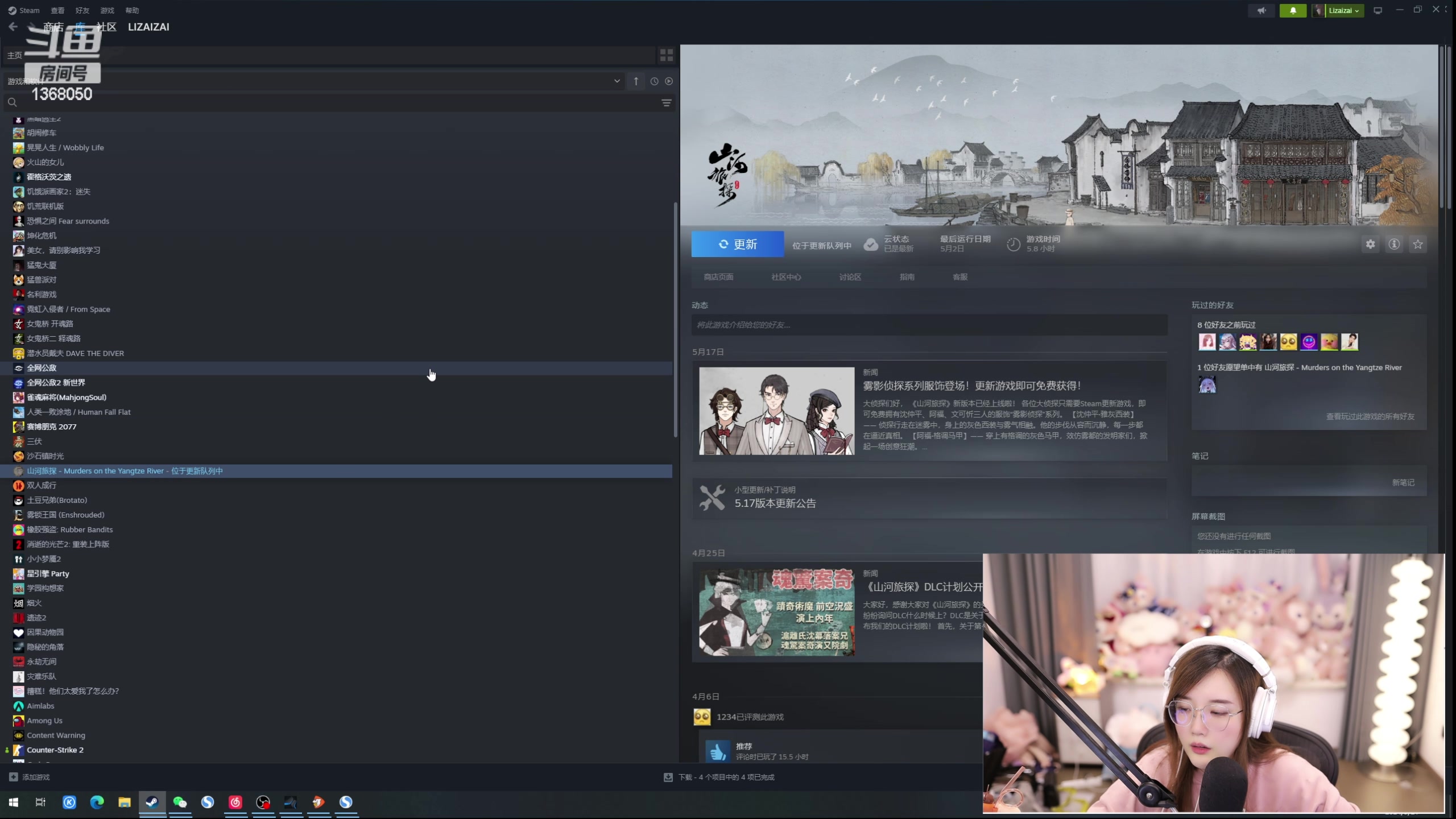Open WeChat from the taskbar
1456x819 pixels.
(x=180, y=803)
